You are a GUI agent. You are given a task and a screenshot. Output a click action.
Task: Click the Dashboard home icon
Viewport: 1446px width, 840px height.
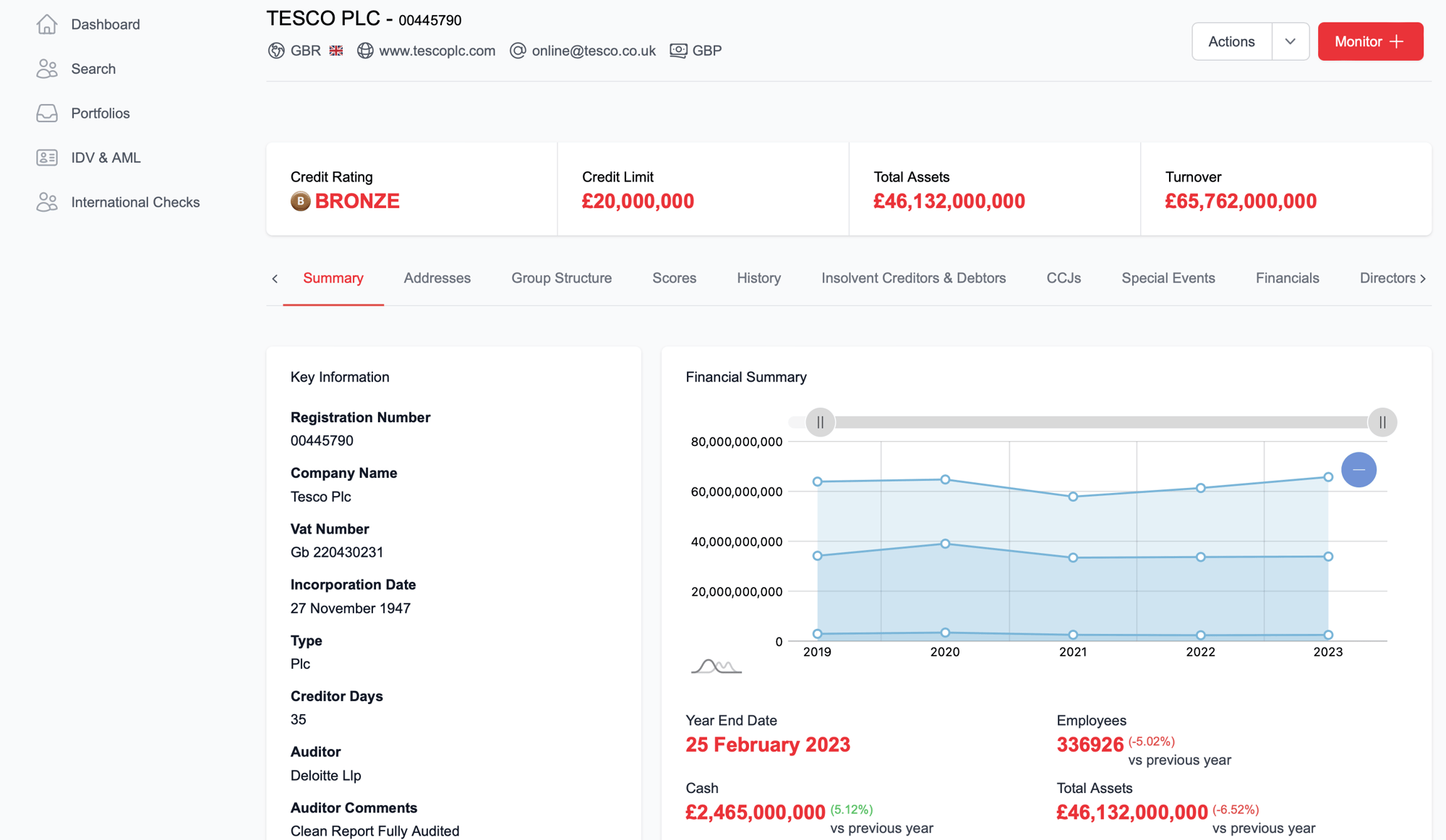tap(47, 25)
